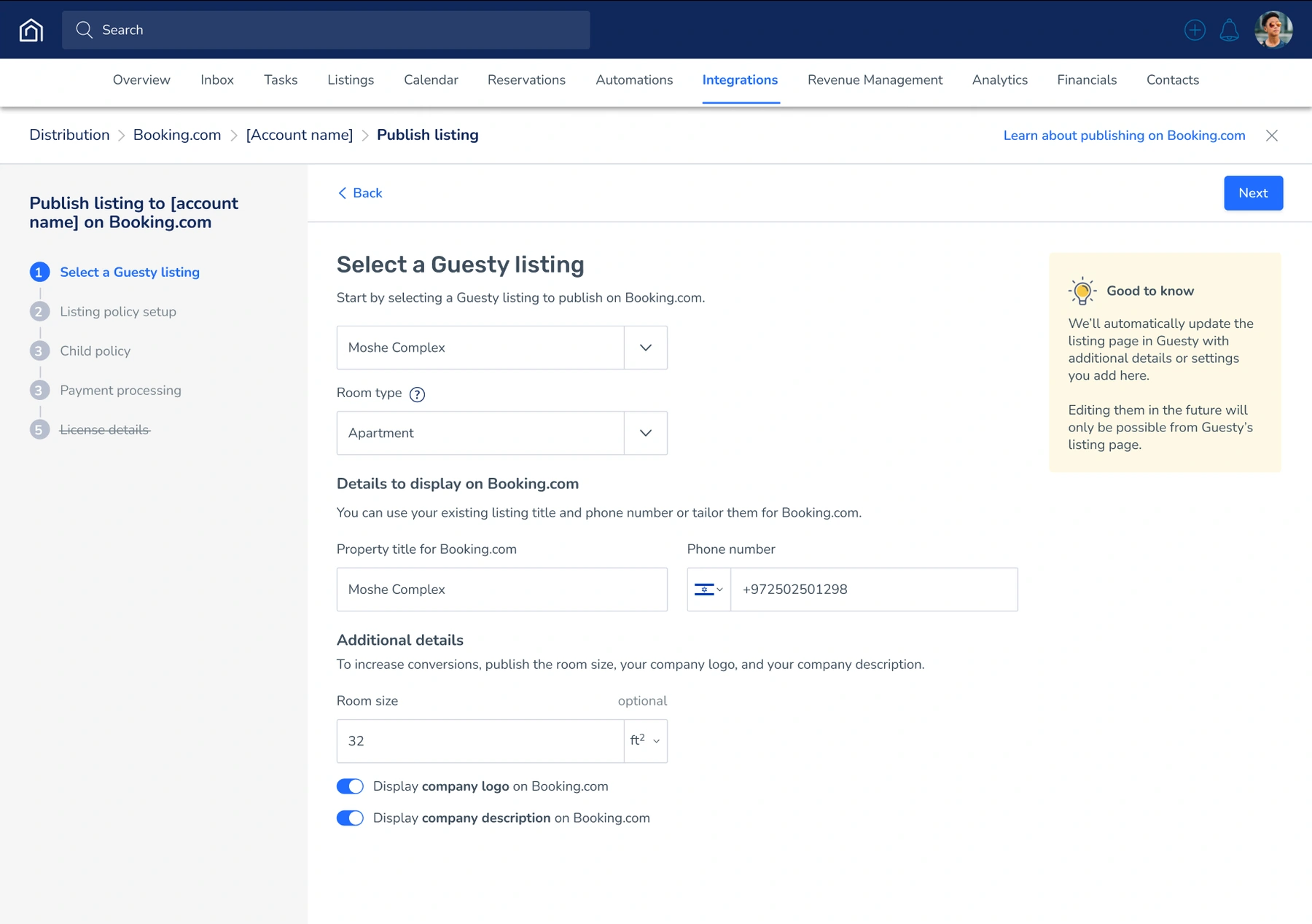Open the ft² unit dropdown
The width and height of the screenshot is (1312, 924).
tap(646, 741)
